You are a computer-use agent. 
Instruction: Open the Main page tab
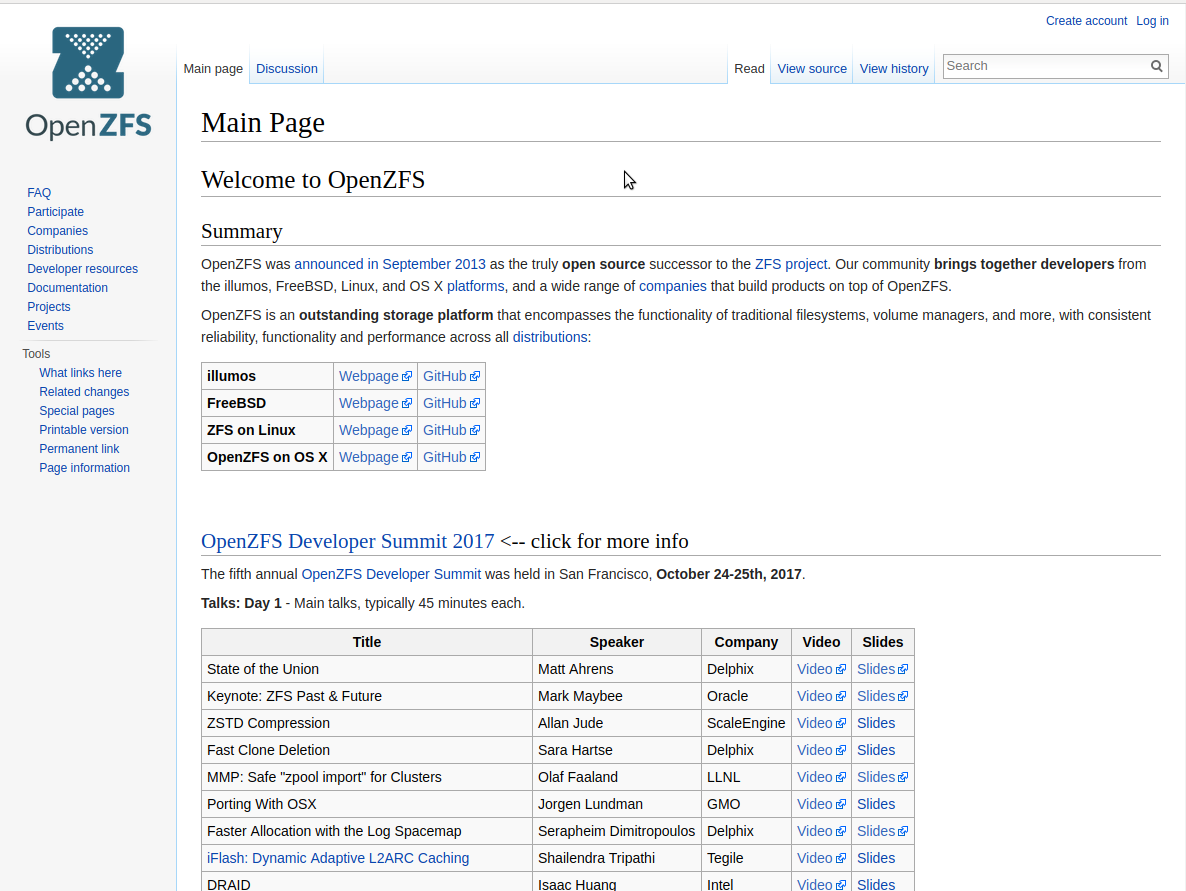coord(213,68)
